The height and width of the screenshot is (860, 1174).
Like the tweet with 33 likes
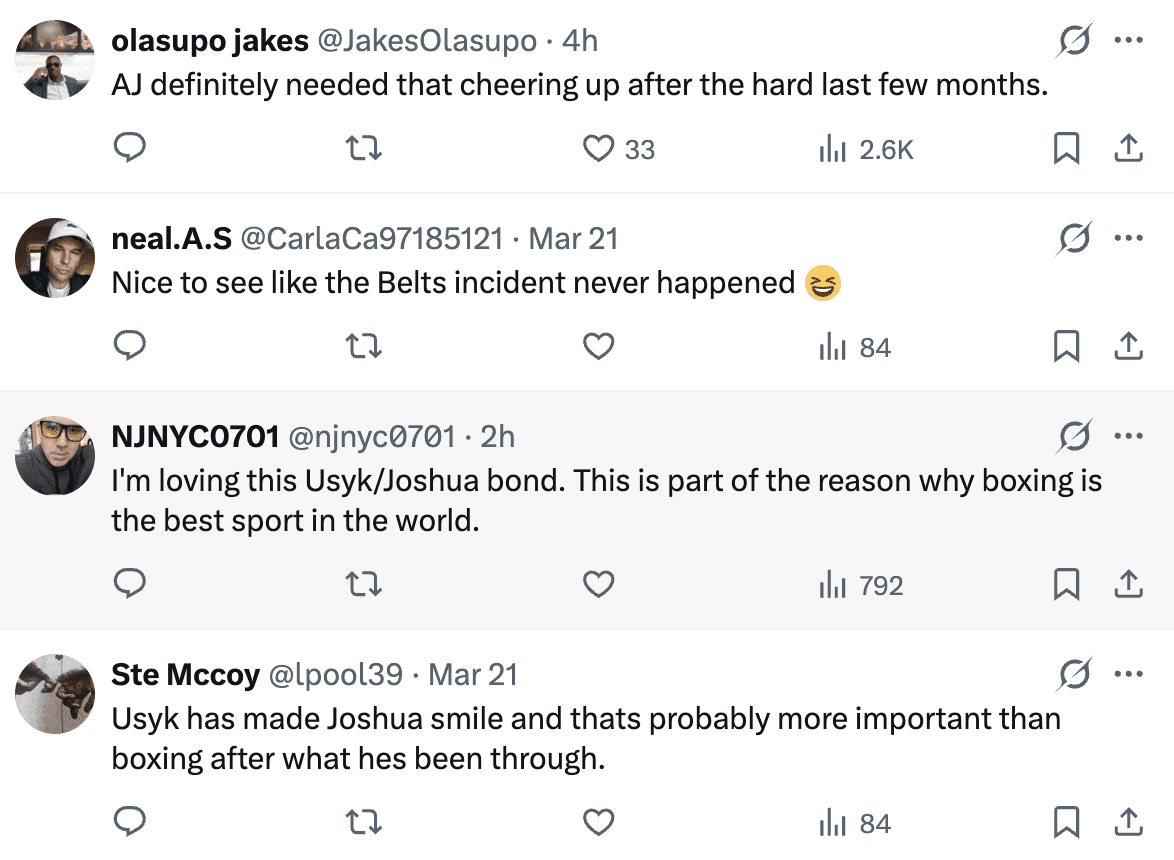(x=598, y=149)
